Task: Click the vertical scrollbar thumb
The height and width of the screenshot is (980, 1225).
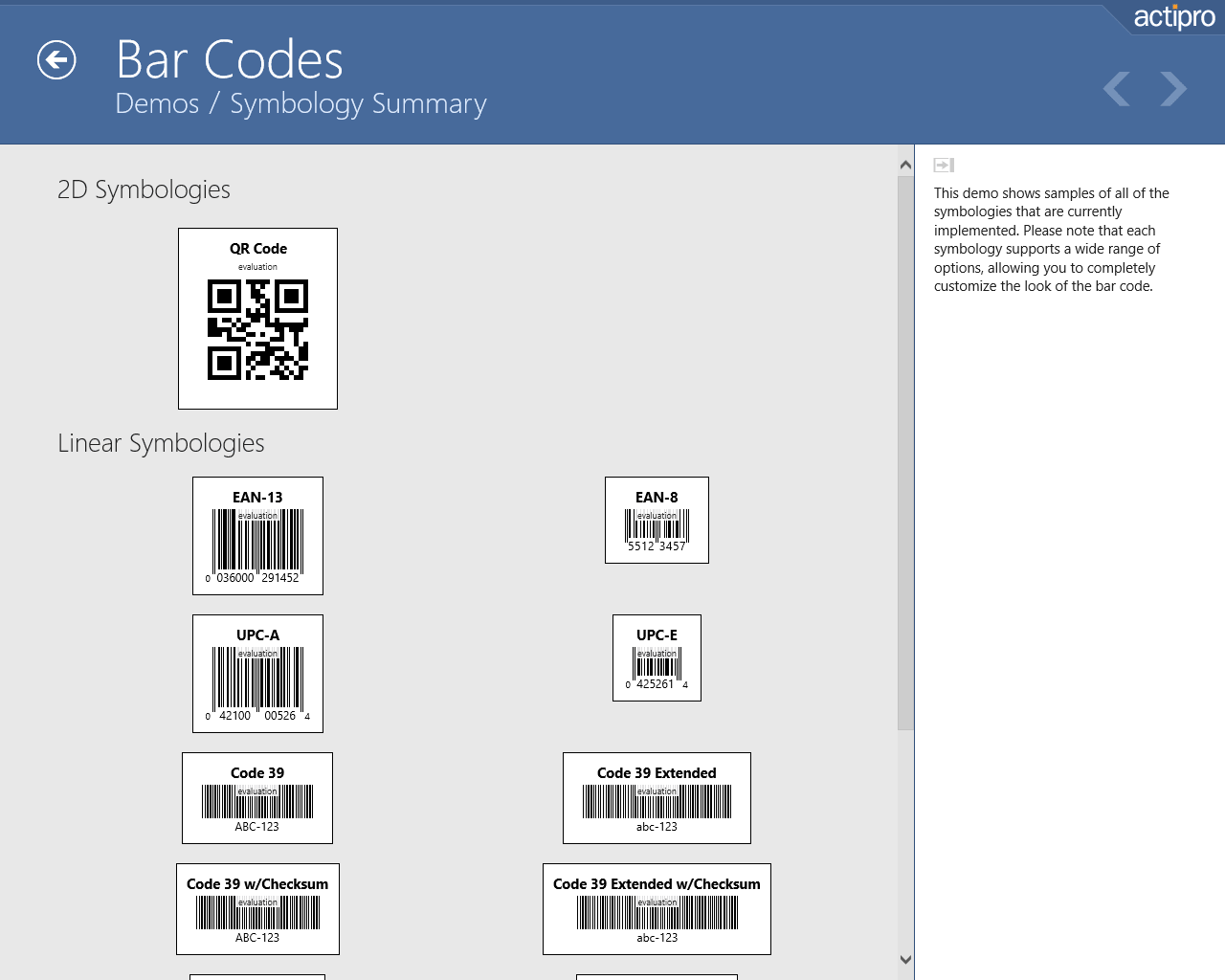Action: (905, 453)
